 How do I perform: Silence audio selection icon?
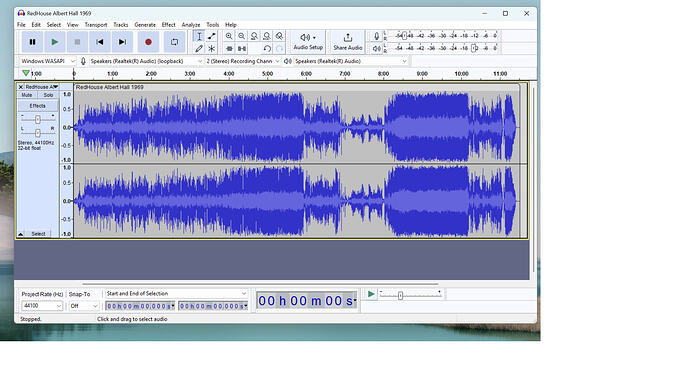click(242, 48)
